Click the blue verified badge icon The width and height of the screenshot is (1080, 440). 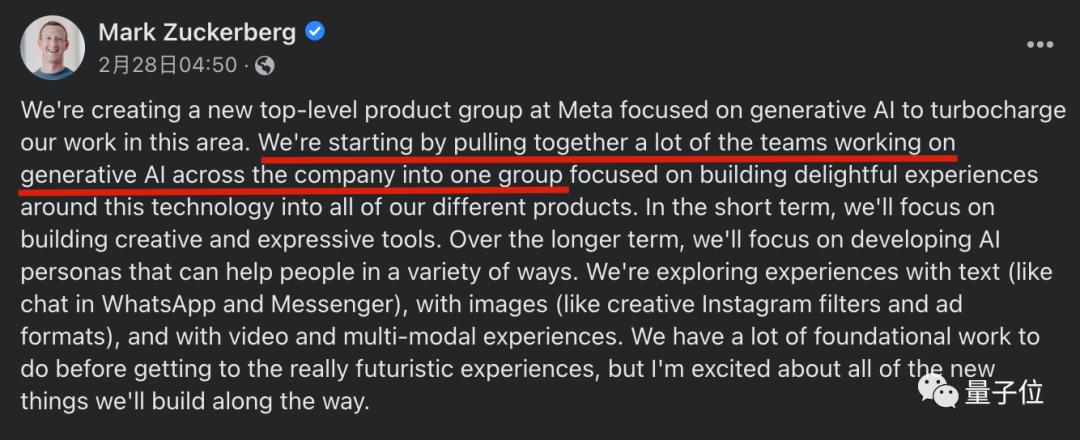tap(316, 32)
